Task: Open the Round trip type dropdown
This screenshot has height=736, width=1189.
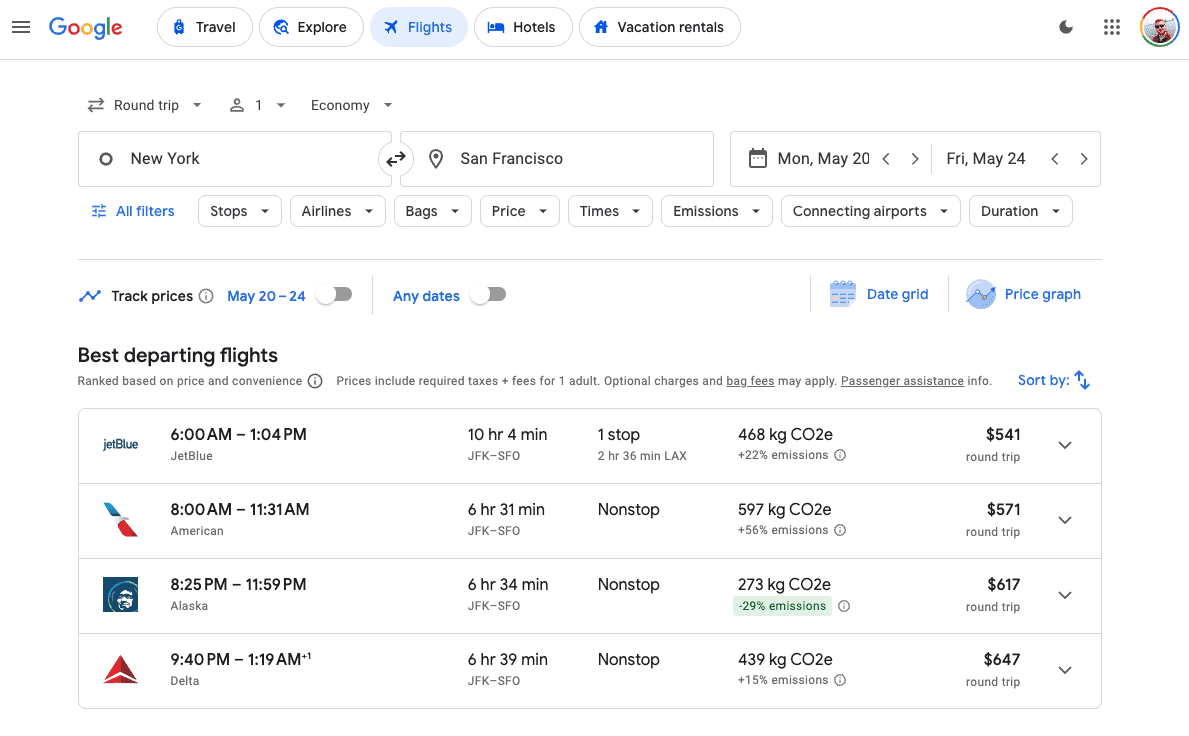Action: coord(145,105)
